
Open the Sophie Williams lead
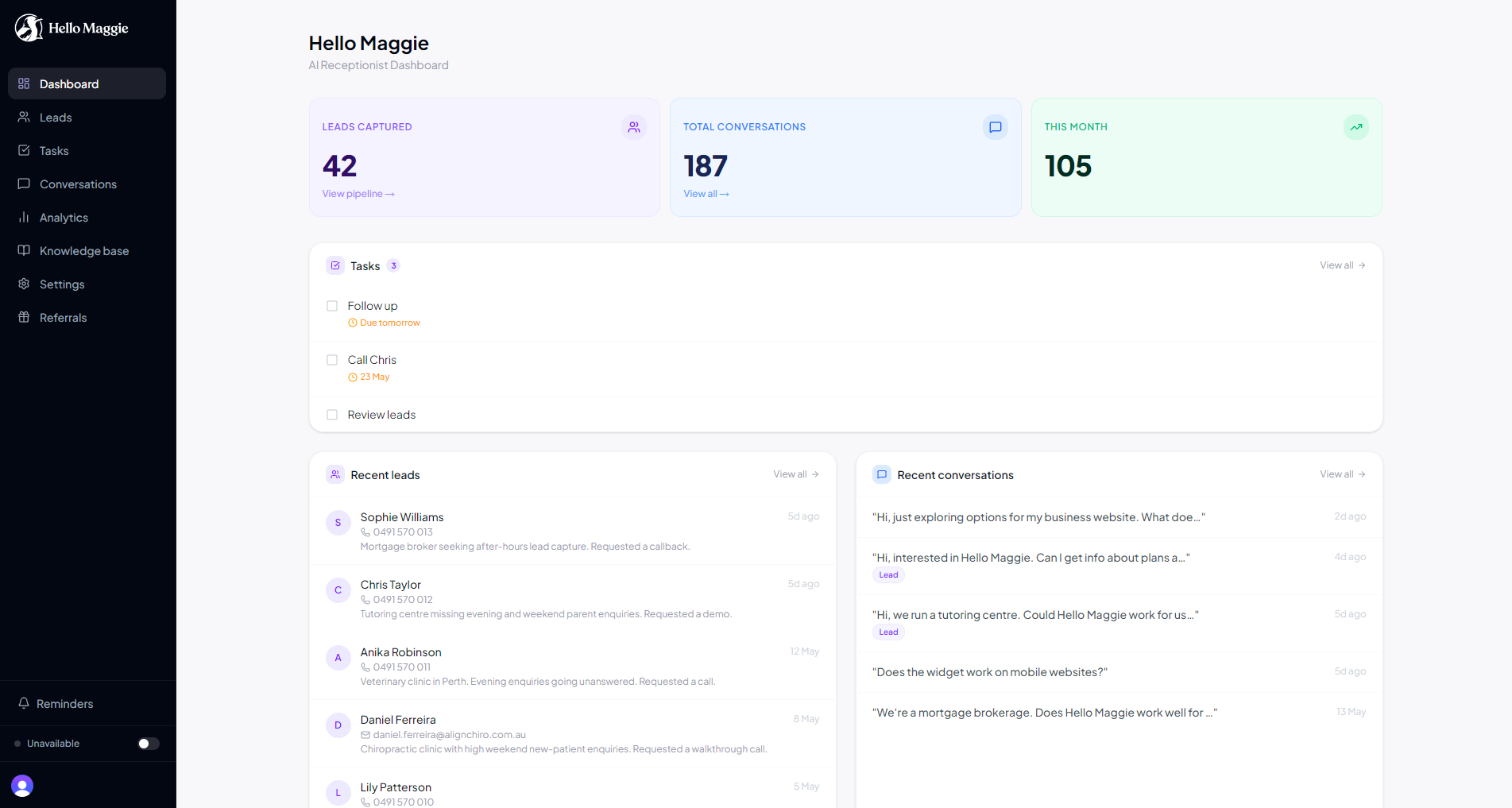click(573, 531)
